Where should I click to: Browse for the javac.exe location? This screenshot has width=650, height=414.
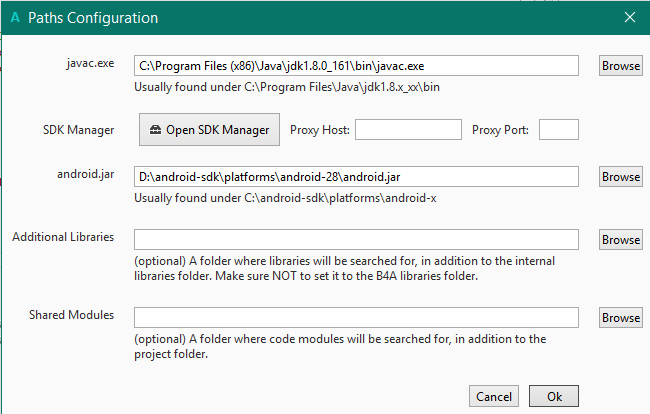[x=620, y=66]
